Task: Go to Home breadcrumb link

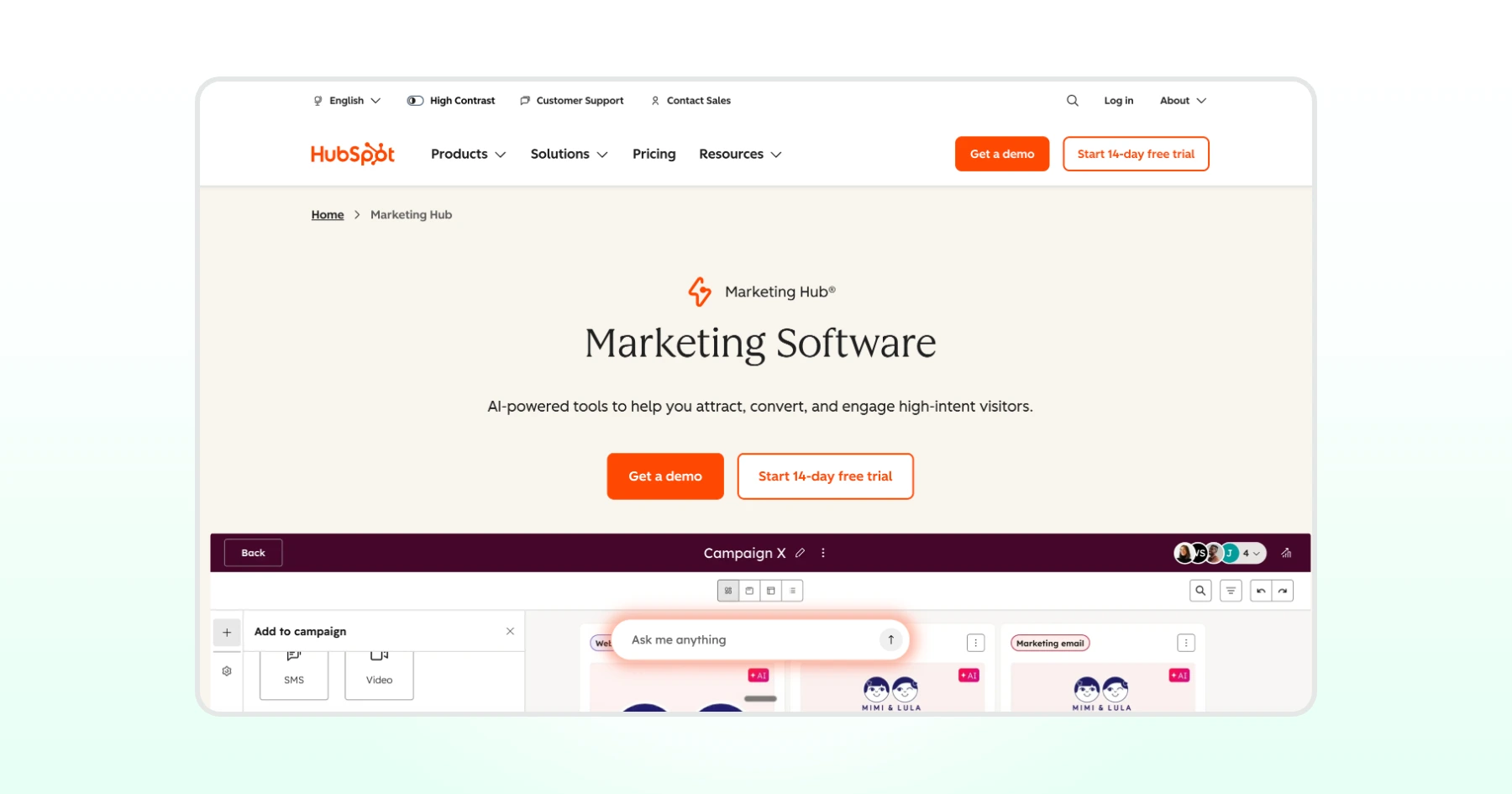Action: click(x=328, y=215)
